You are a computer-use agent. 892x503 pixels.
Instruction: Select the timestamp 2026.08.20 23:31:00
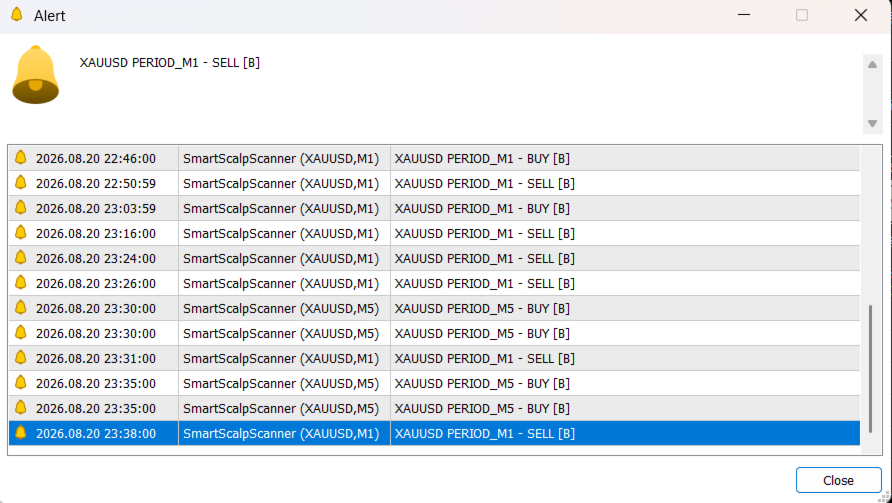click(96, 359)
